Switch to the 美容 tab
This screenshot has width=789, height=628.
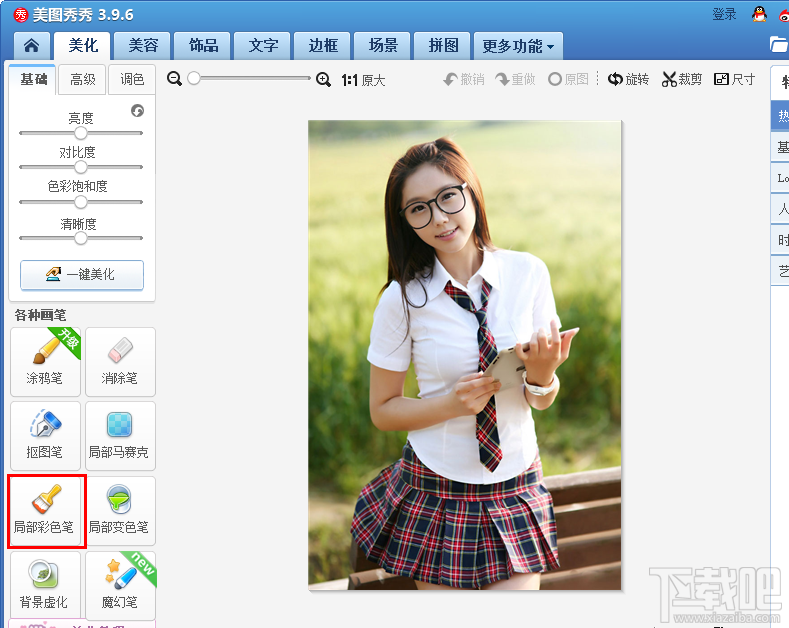click(142, 46)
